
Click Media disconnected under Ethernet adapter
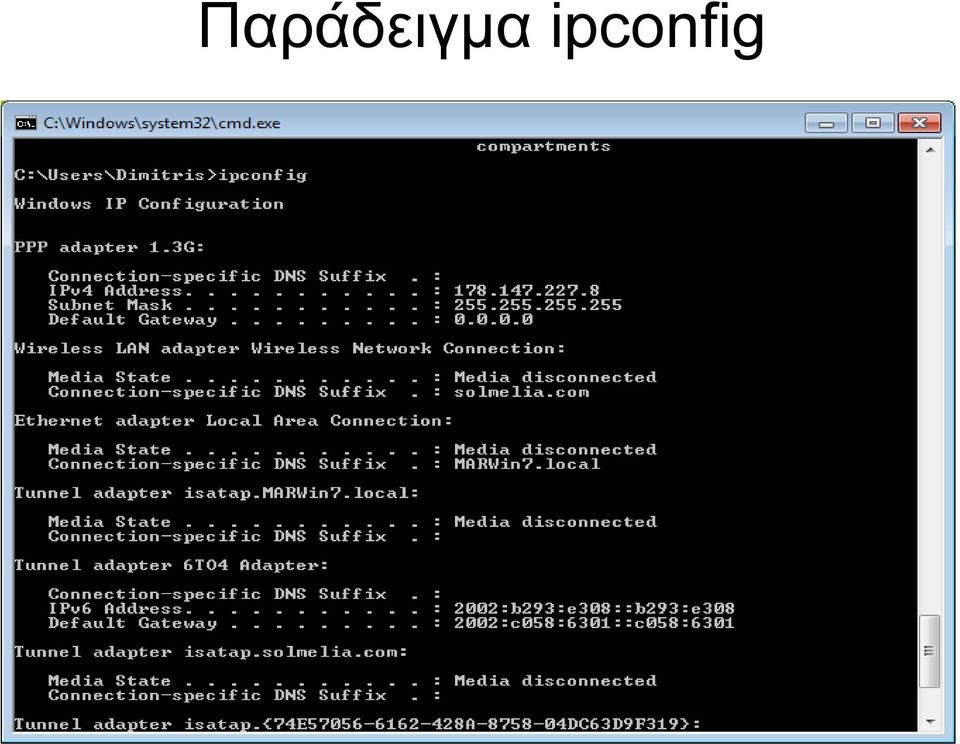[555, 449]
